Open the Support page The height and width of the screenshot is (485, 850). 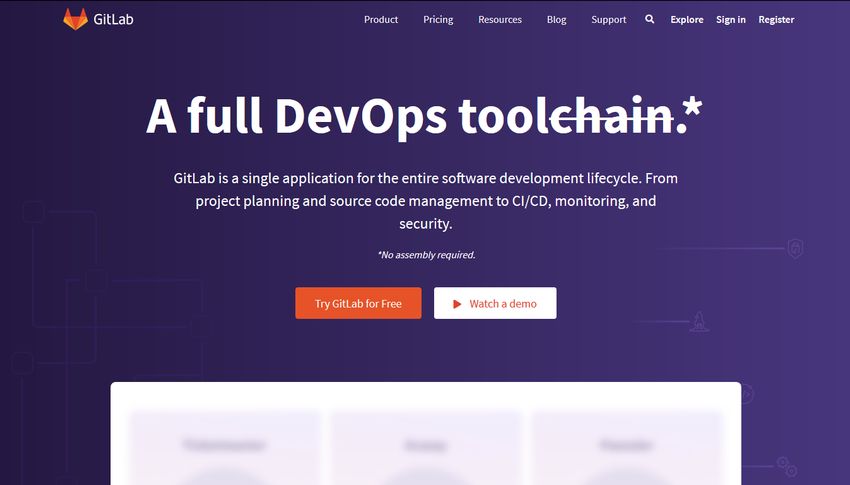click(x=608, y=20)
